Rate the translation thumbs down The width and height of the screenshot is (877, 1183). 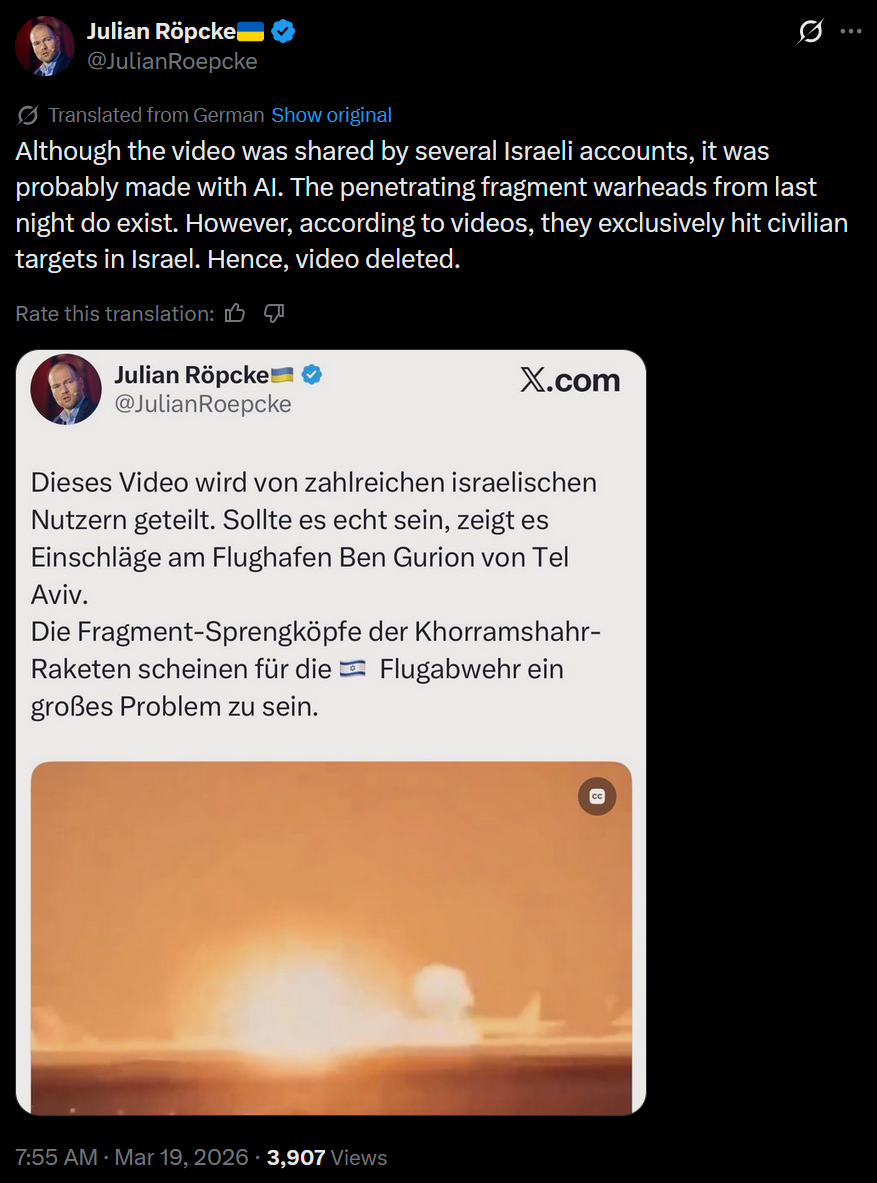coord(273,313)
